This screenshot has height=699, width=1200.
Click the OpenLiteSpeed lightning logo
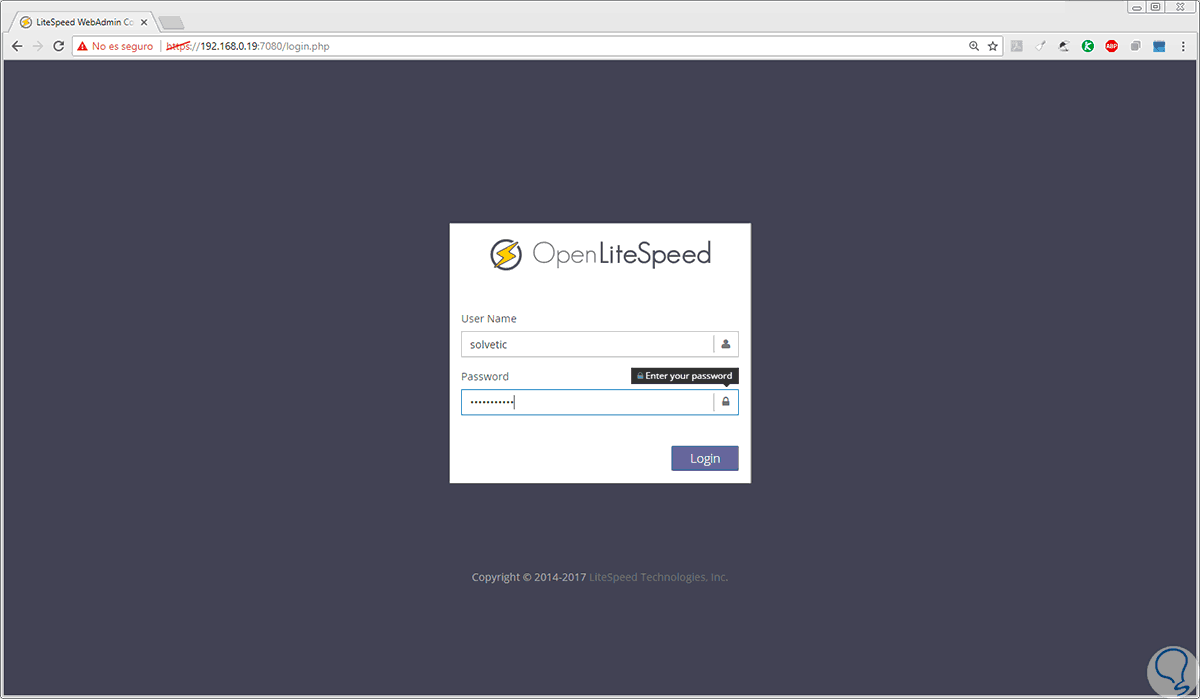tap(506, 254)
